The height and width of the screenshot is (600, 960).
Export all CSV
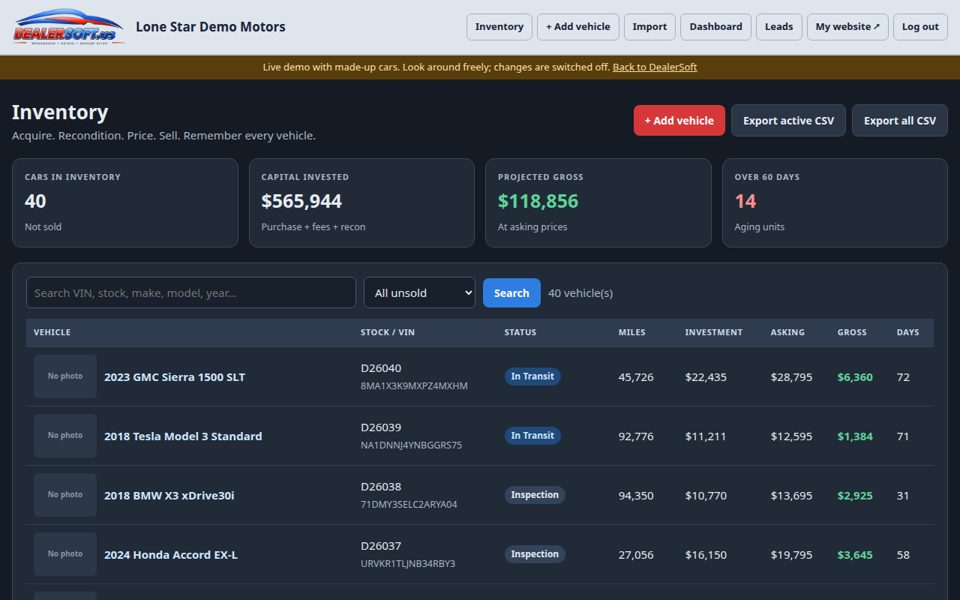pos(899,121)
